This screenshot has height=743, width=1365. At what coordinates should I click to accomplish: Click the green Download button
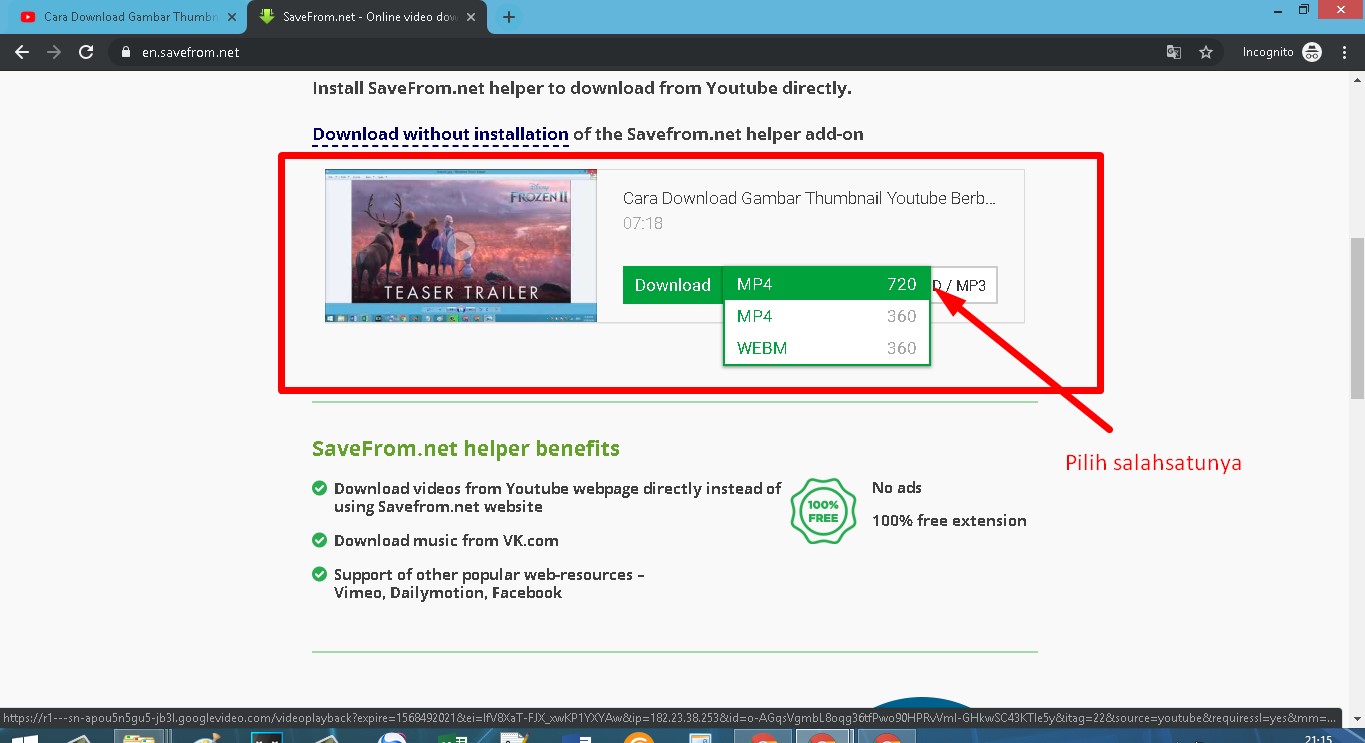pos(672,285)
